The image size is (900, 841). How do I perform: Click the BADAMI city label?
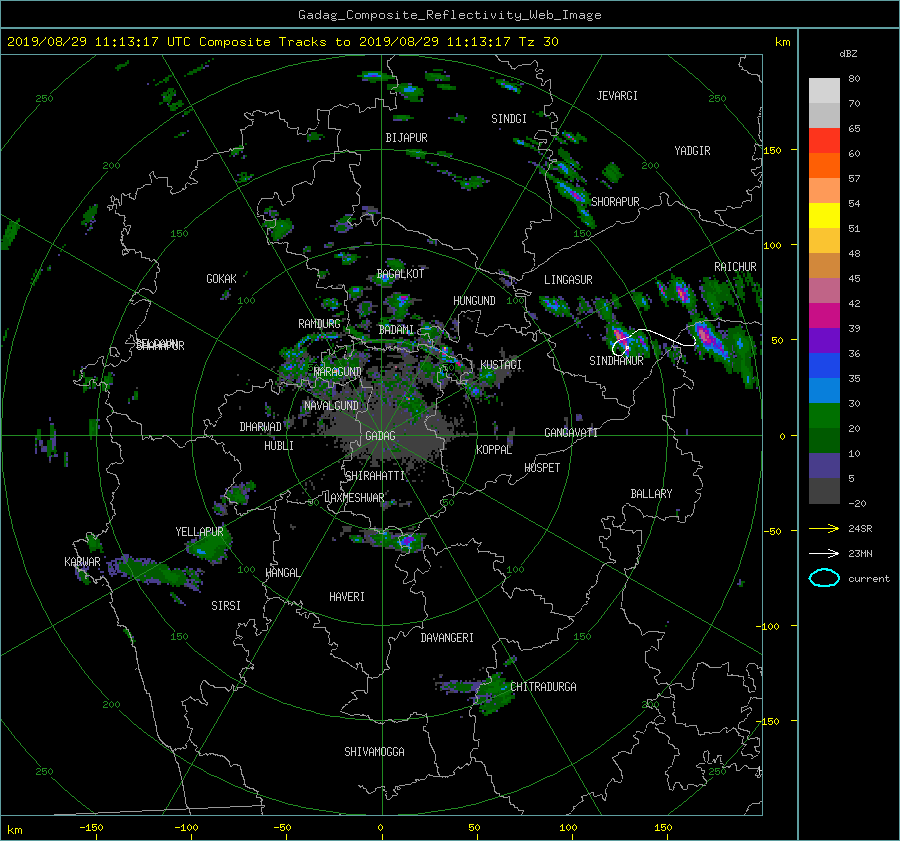tap(396, 330)
